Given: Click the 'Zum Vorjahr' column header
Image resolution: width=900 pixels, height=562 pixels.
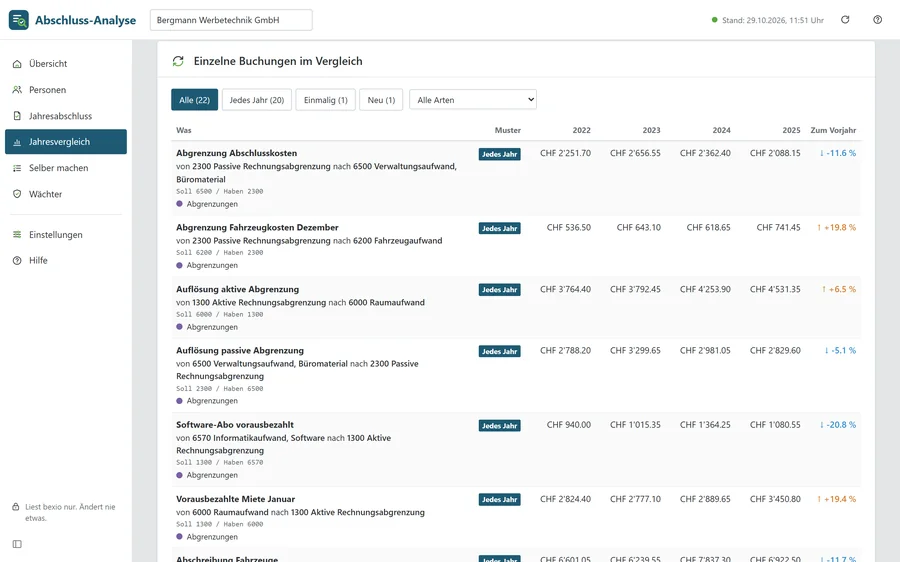Looking at the screenshot, I should 833,130.
